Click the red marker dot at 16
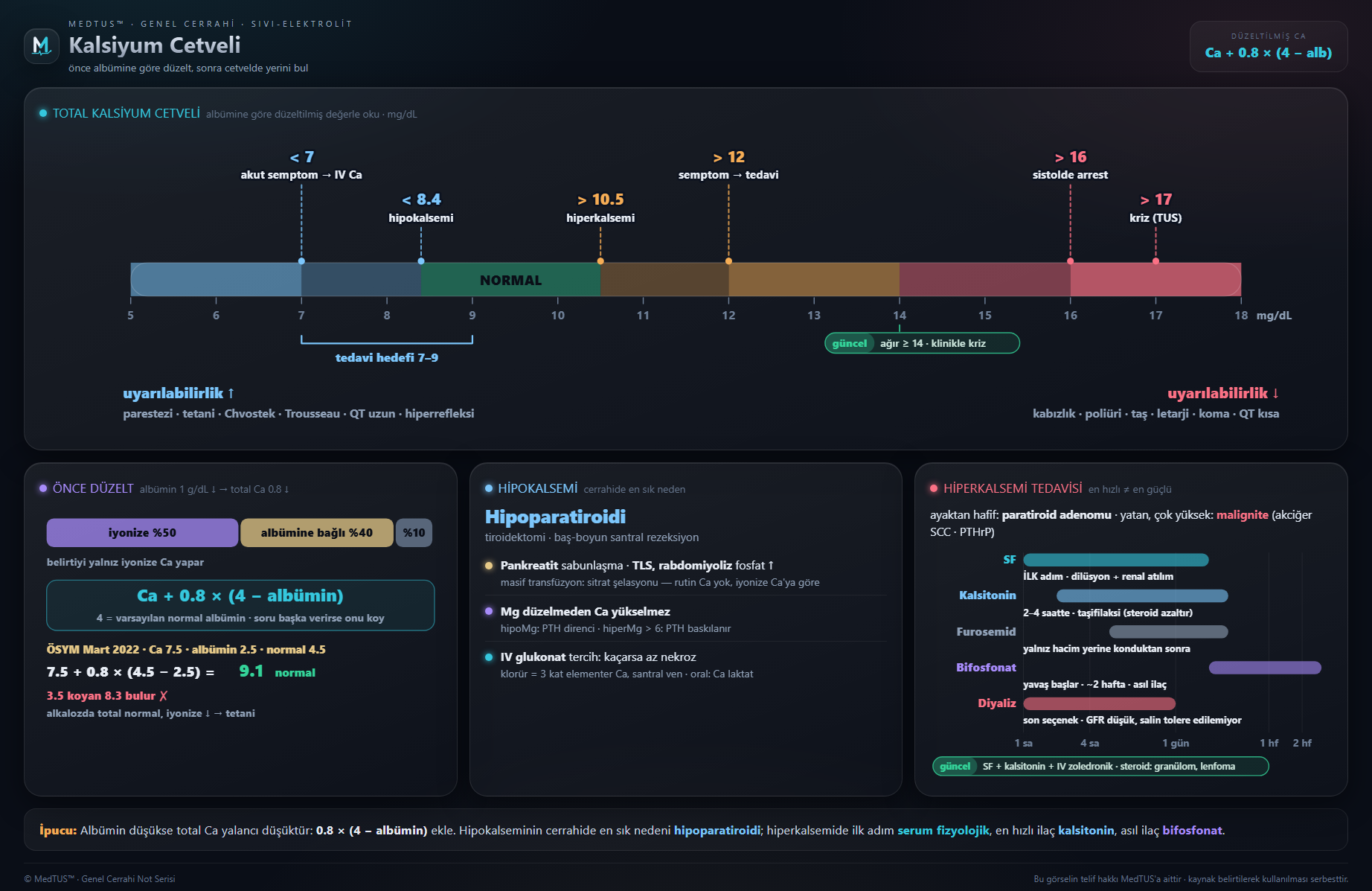1372x891 pixels. pos(1071,261)
